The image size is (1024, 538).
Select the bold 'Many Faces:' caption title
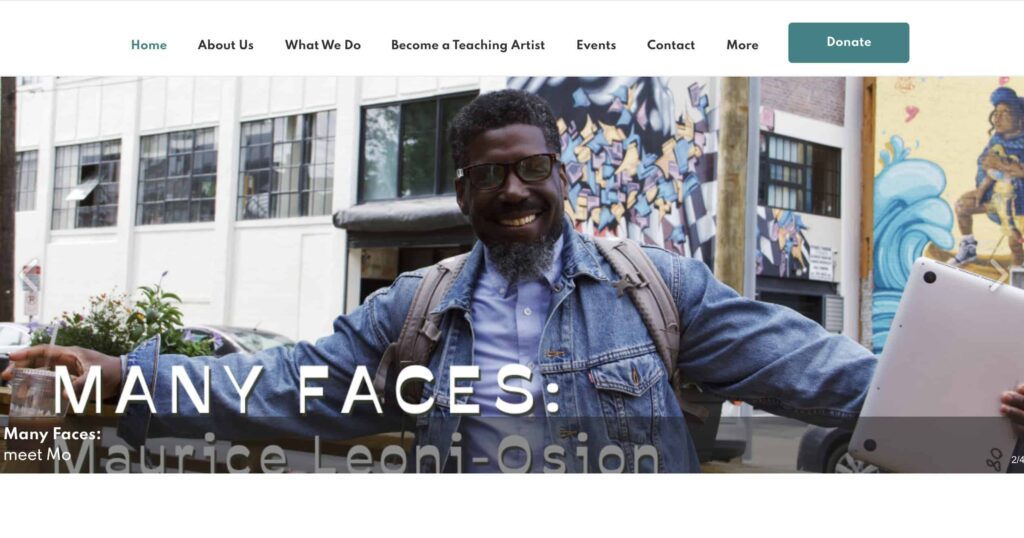(x=52, y=434)
